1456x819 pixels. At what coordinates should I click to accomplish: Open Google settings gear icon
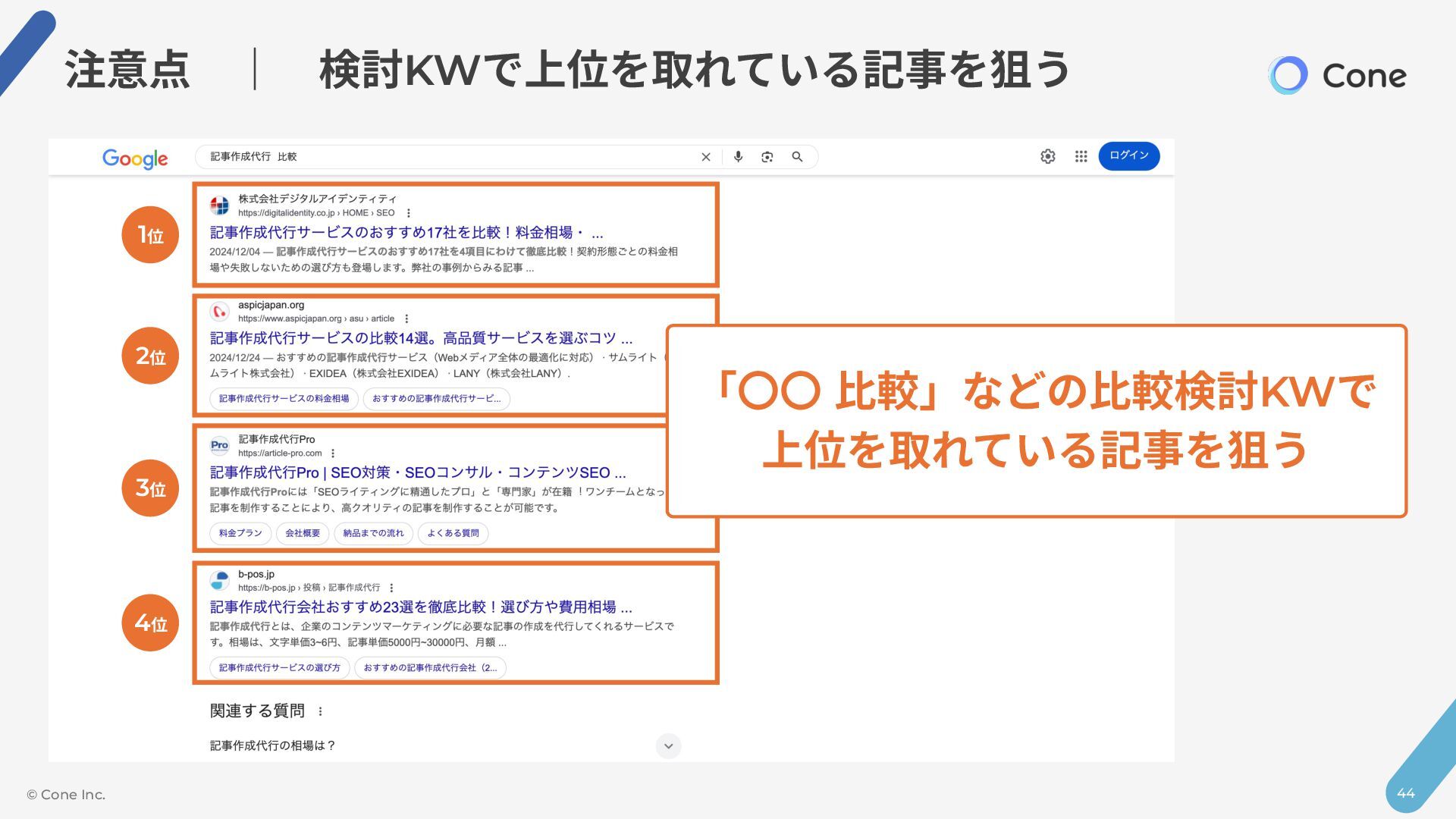pyautogui.click(x=1048, y=156)
